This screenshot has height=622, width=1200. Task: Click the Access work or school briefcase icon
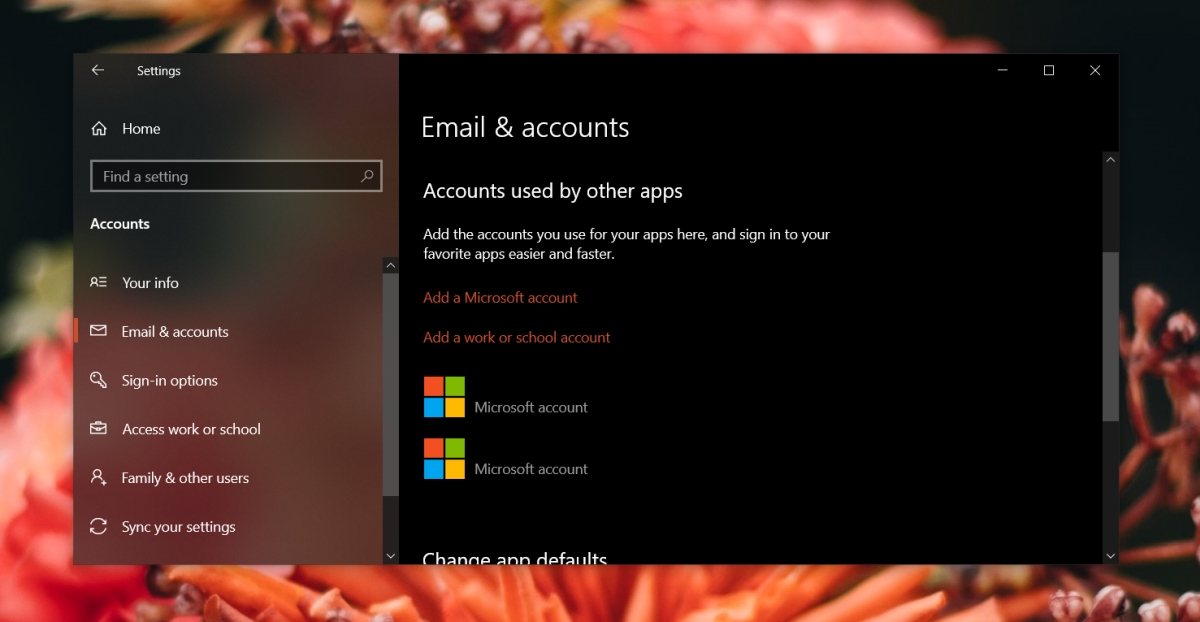[x=98, y=429]
